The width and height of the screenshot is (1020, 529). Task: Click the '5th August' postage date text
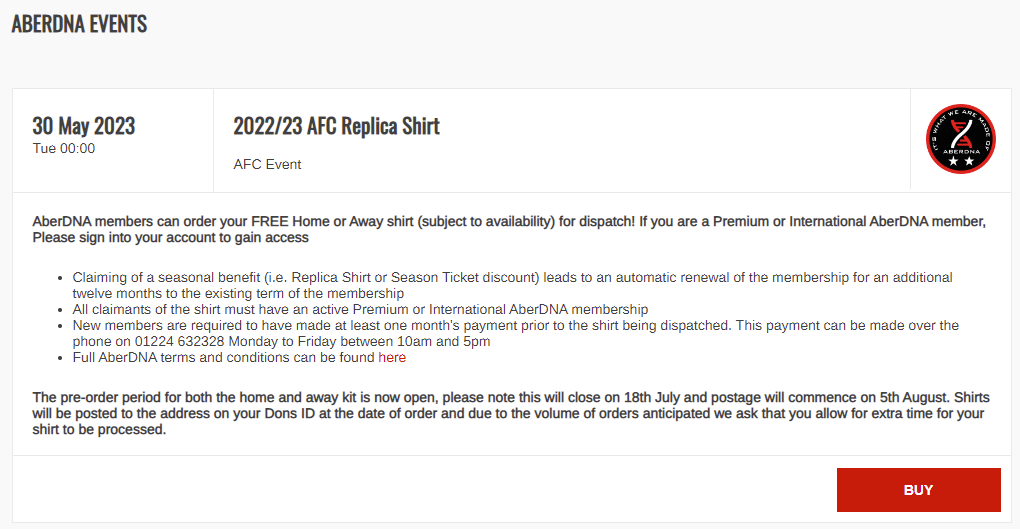click(915, 398)
